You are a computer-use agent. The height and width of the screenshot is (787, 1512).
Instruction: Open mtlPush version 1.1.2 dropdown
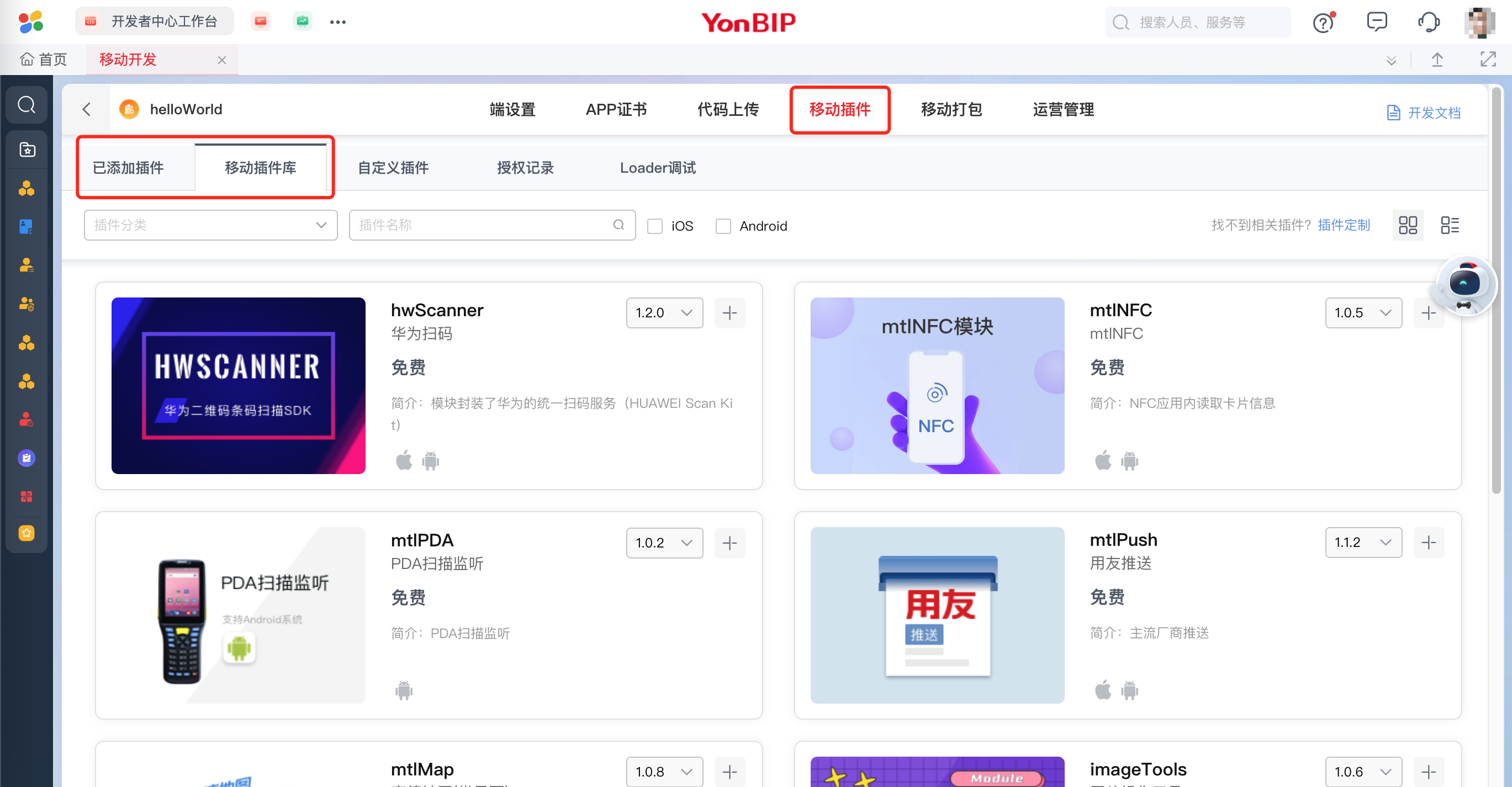click(x=1363, y=543)
